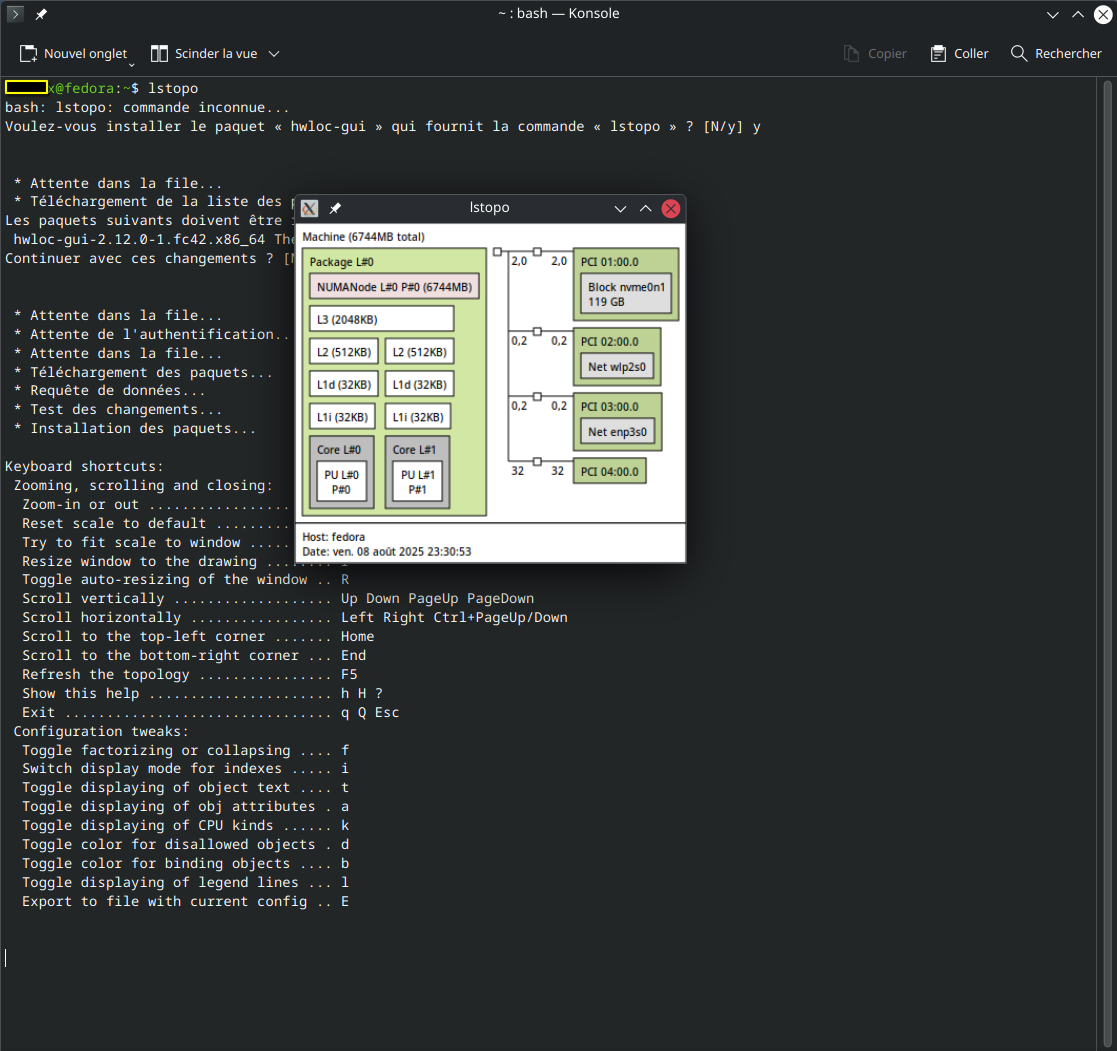Select the Net wlp2s0 box
The width and height of the screenshot is (1117, 1051).
(x=617, y=367)
